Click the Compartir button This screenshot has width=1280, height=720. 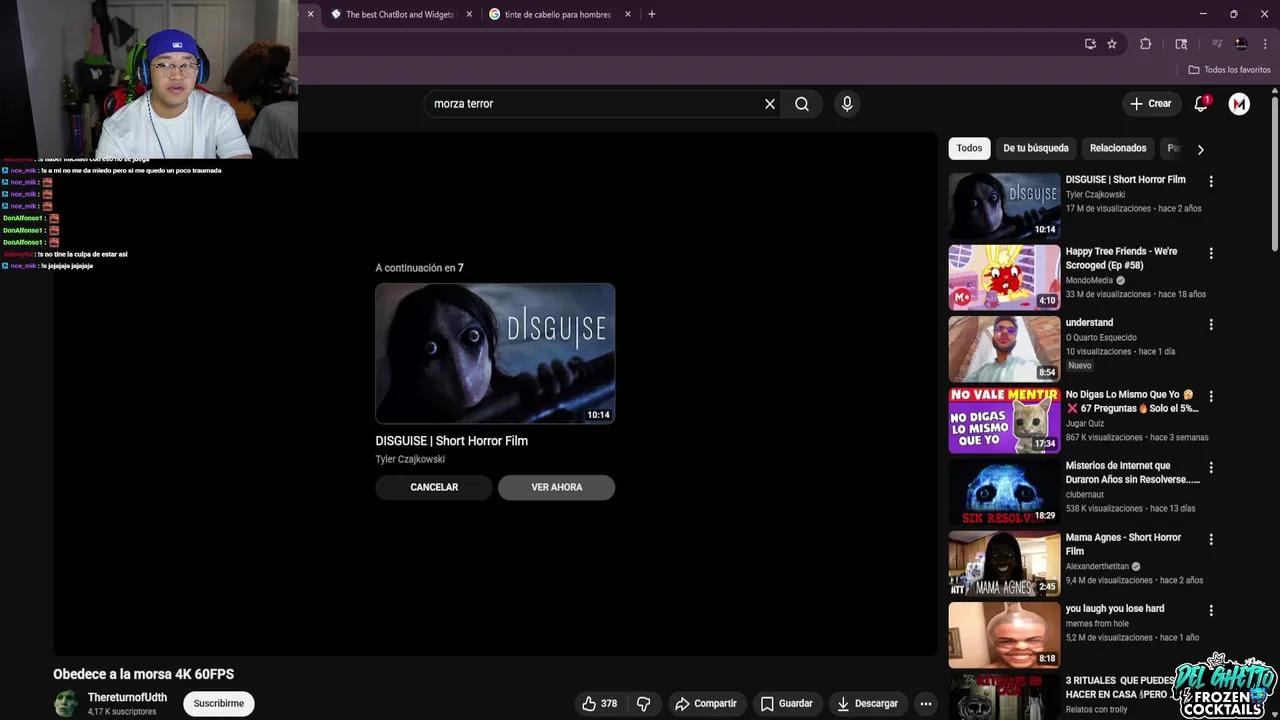tap(705, 704)
